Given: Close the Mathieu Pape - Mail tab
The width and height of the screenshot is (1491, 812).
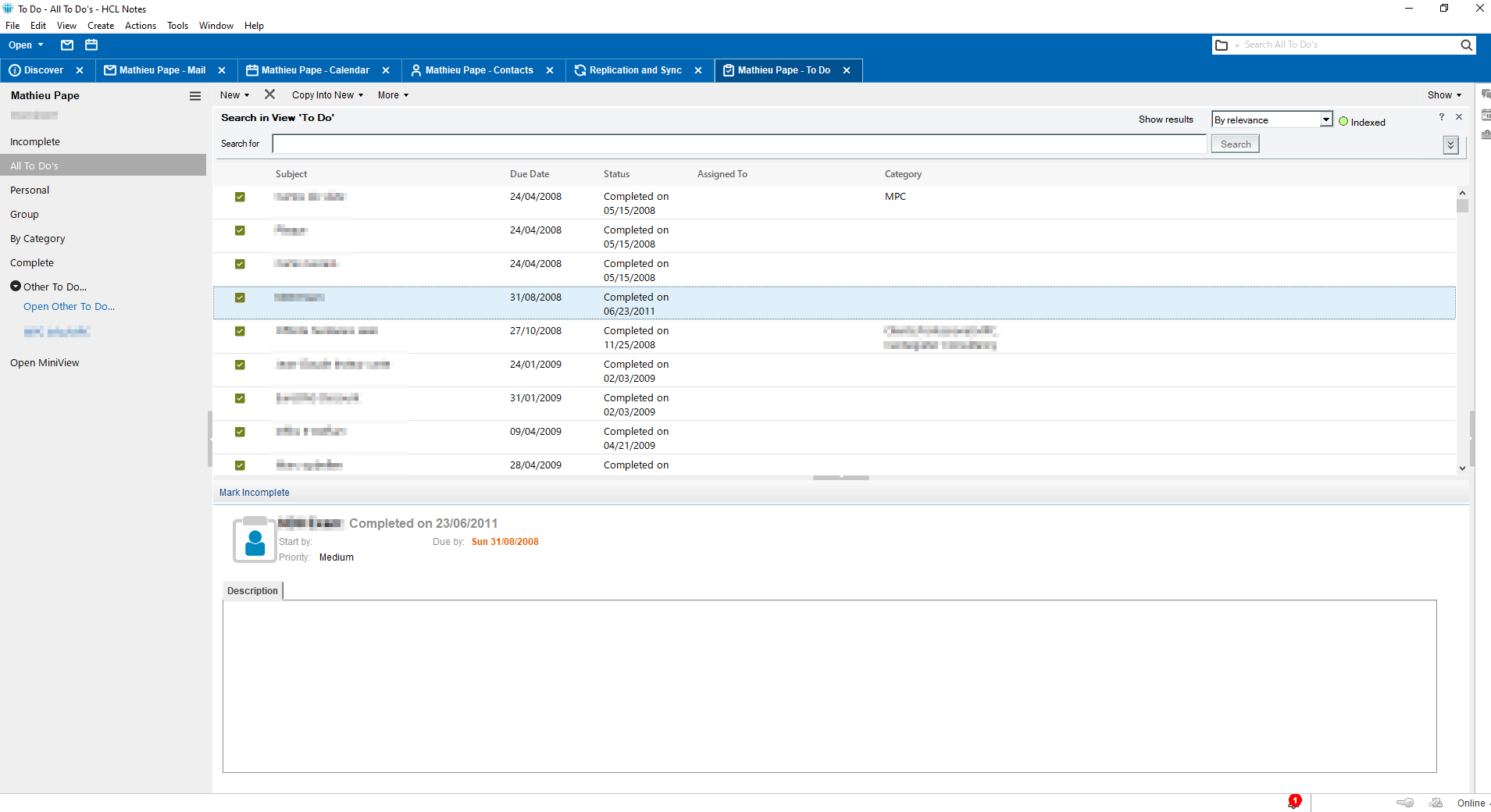Looking at the screenshot, I should pyautogui.click(x=222, y=70).
